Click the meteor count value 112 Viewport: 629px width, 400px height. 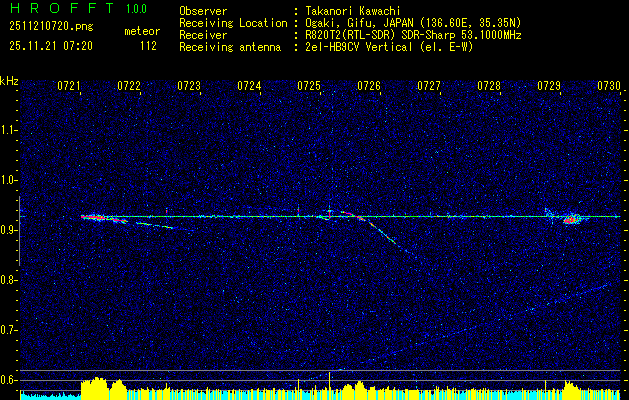tap(148, 46)
